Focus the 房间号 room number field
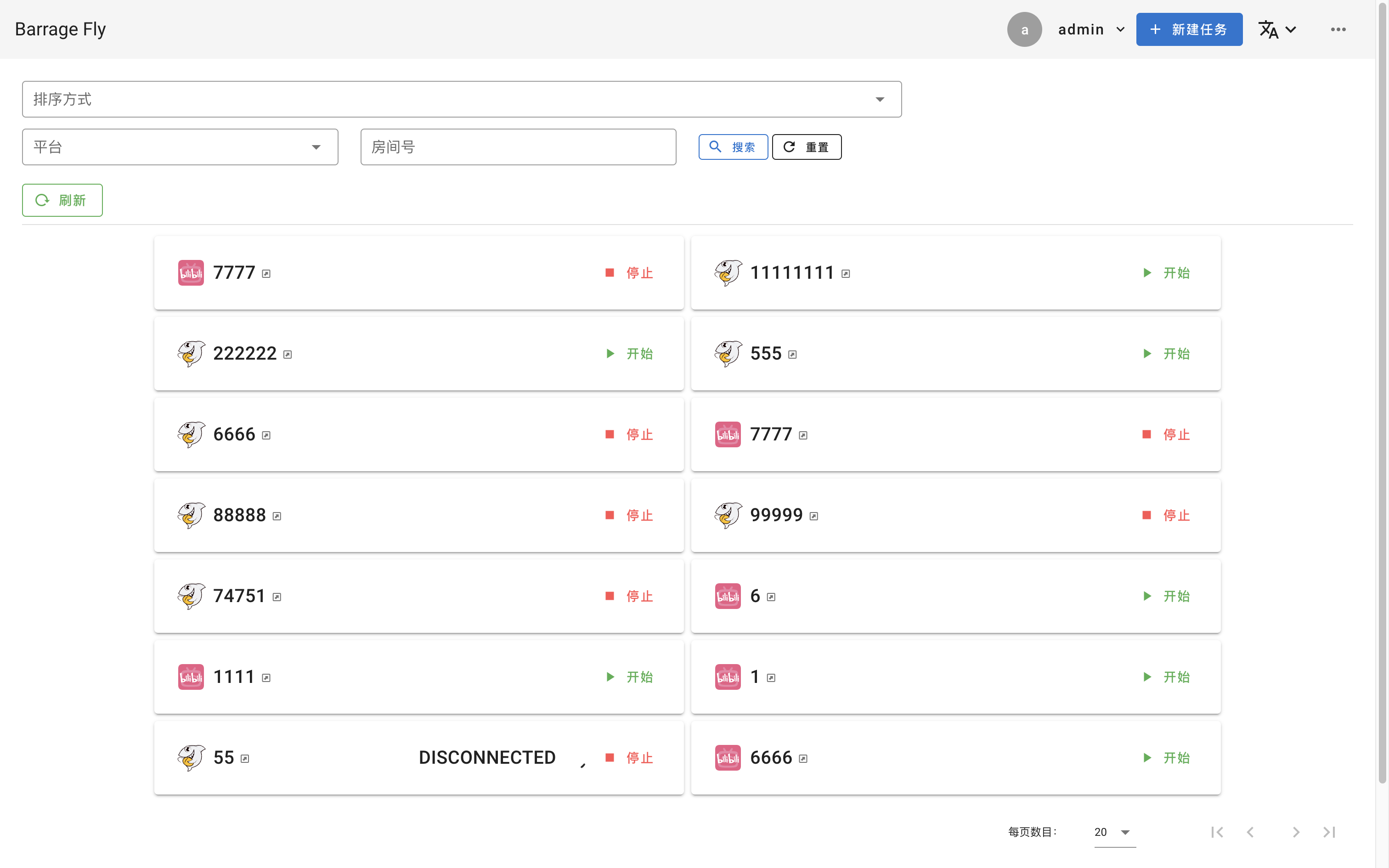1389x868 pixels. click(x=518, y=147)
